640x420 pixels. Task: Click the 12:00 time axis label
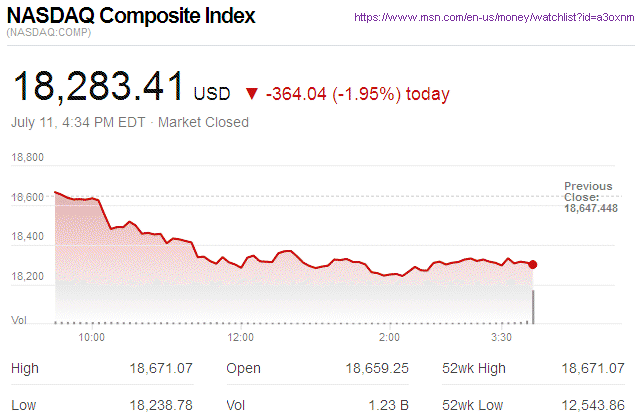pos(240,338)
